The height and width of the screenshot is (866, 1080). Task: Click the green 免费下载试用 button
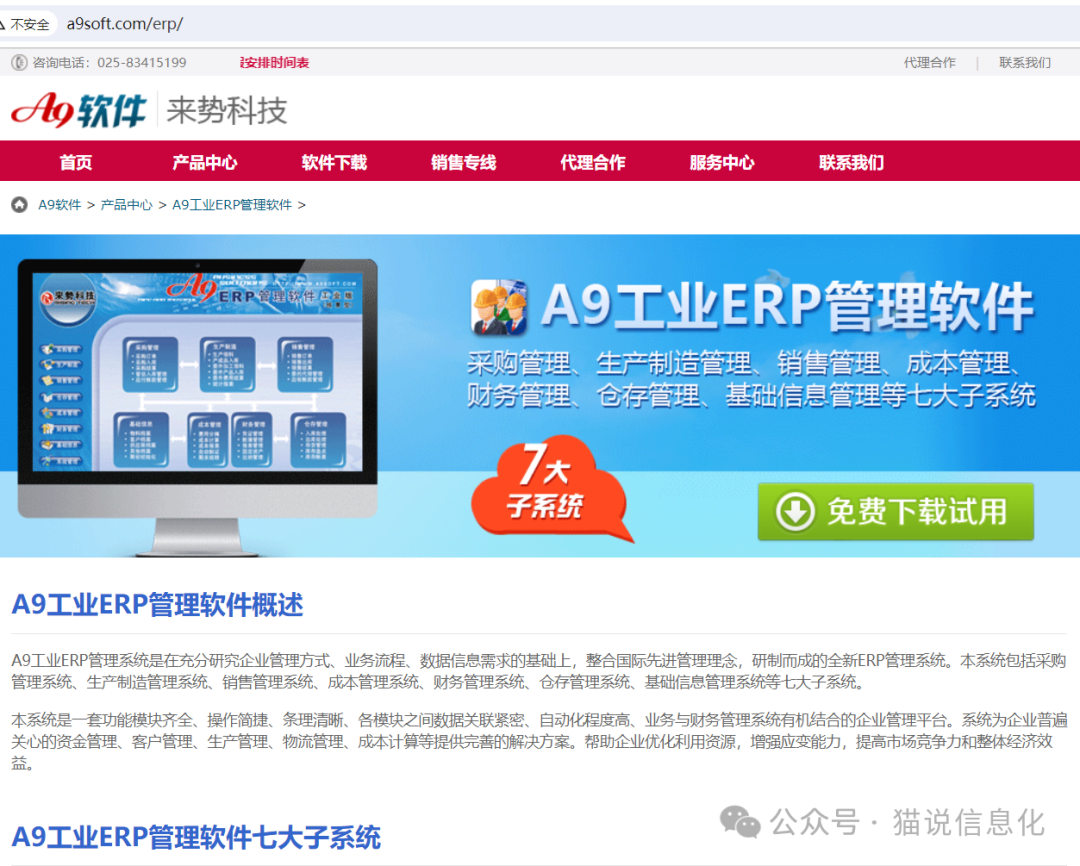[x=895, y=512]
